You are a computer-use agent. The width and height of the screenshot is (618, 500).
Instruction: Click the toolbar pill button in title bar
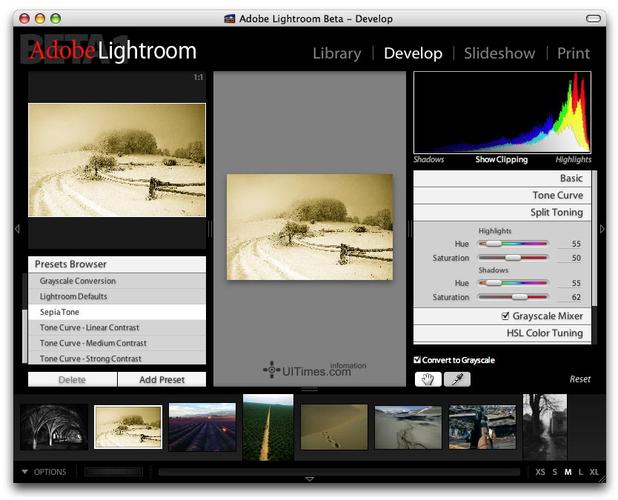(x=593, y=19)
